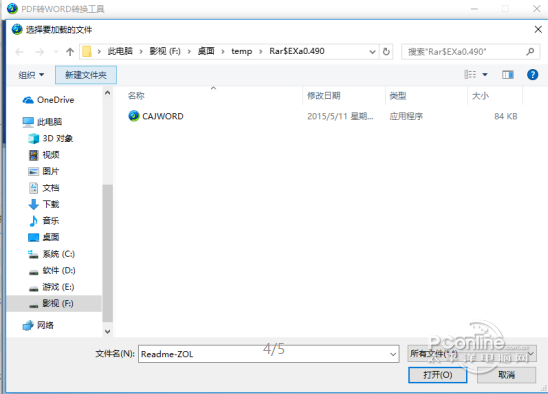Click 此电脑 in the address path

(120, 51)
